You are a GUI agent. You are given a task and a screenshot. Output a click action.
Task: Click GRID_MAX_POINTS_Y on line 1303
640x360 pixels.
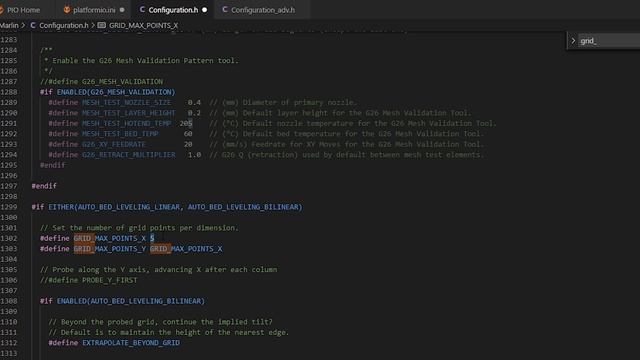pos(109,249)
